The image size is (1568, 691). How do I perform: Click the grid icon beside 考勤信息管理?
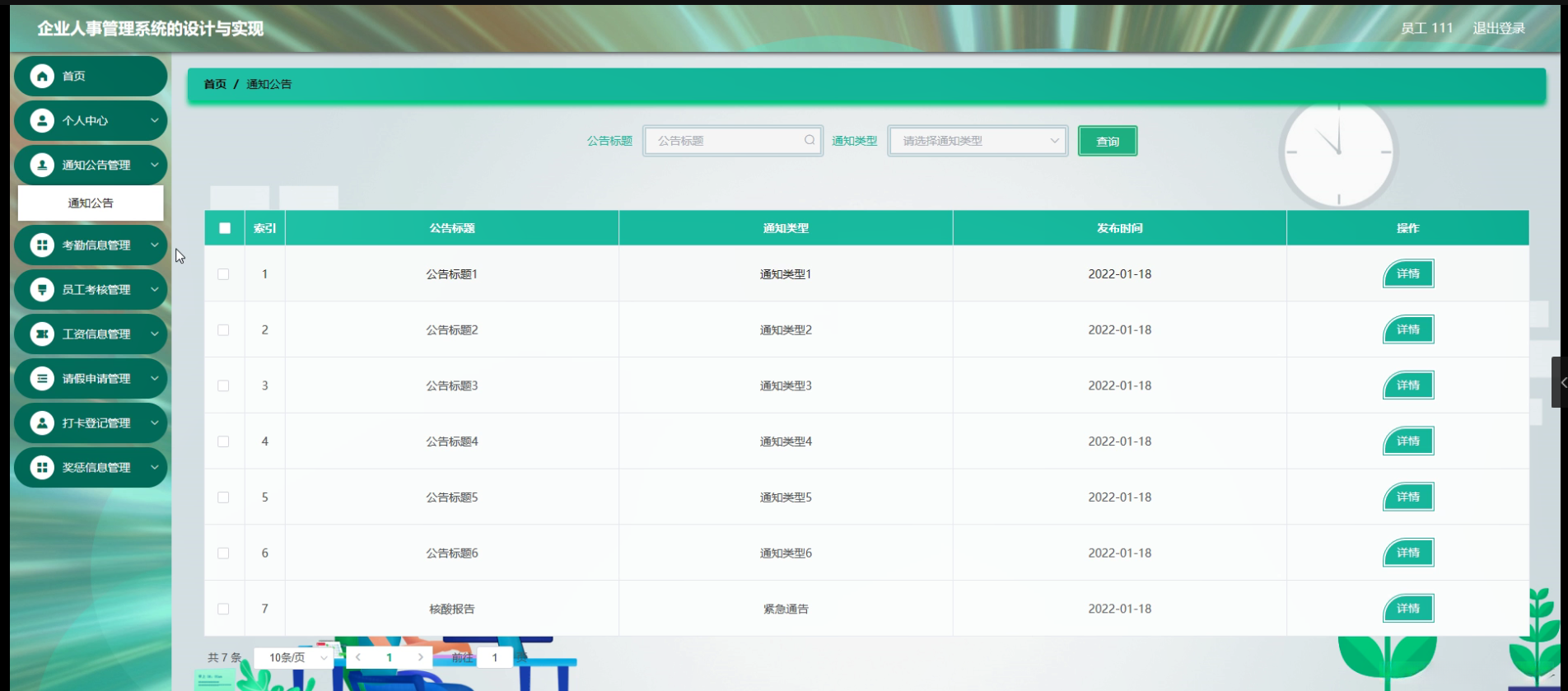coord(42,245)
